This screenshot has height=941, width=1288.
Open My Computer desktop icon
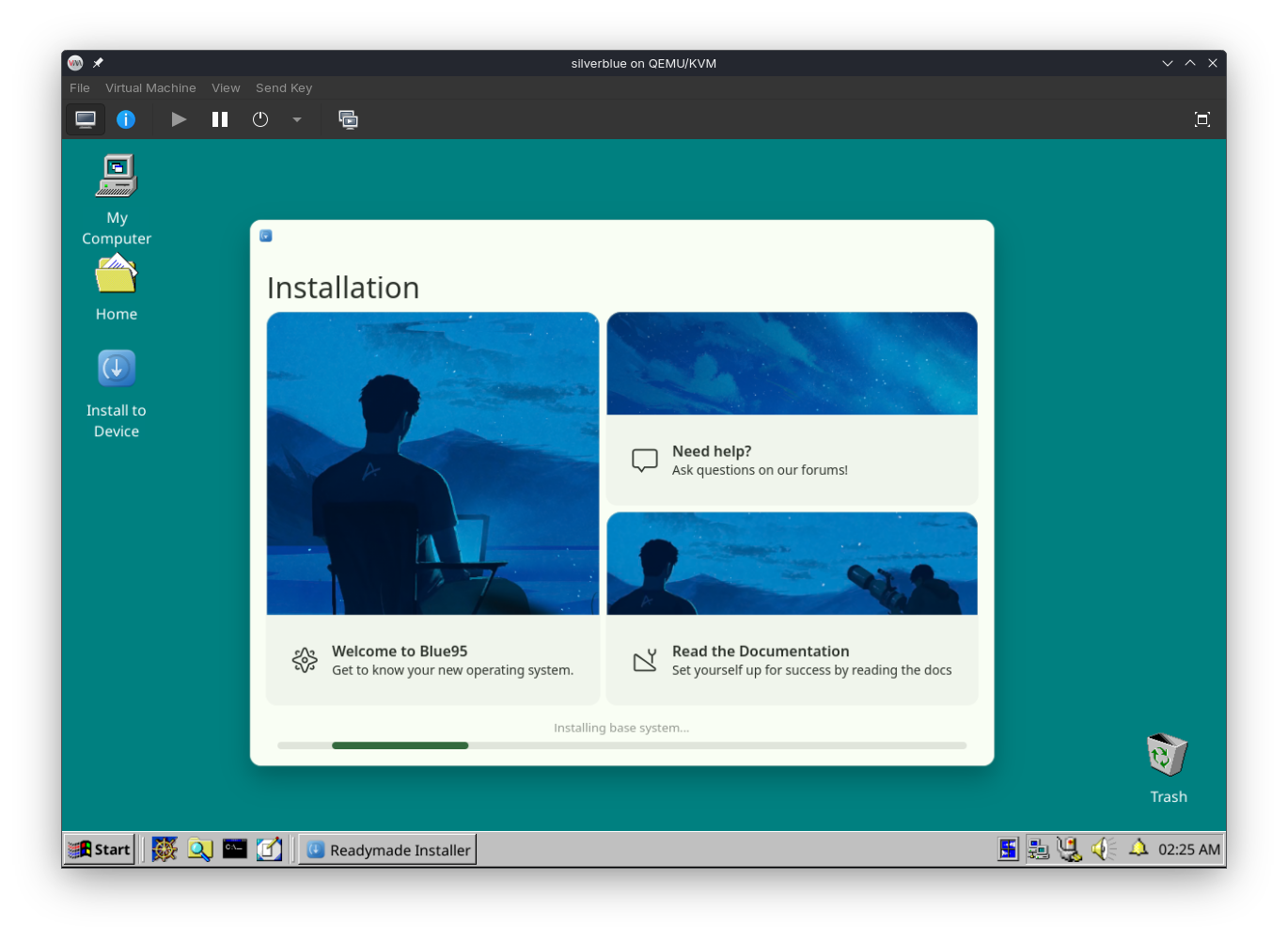coord(117,179)
